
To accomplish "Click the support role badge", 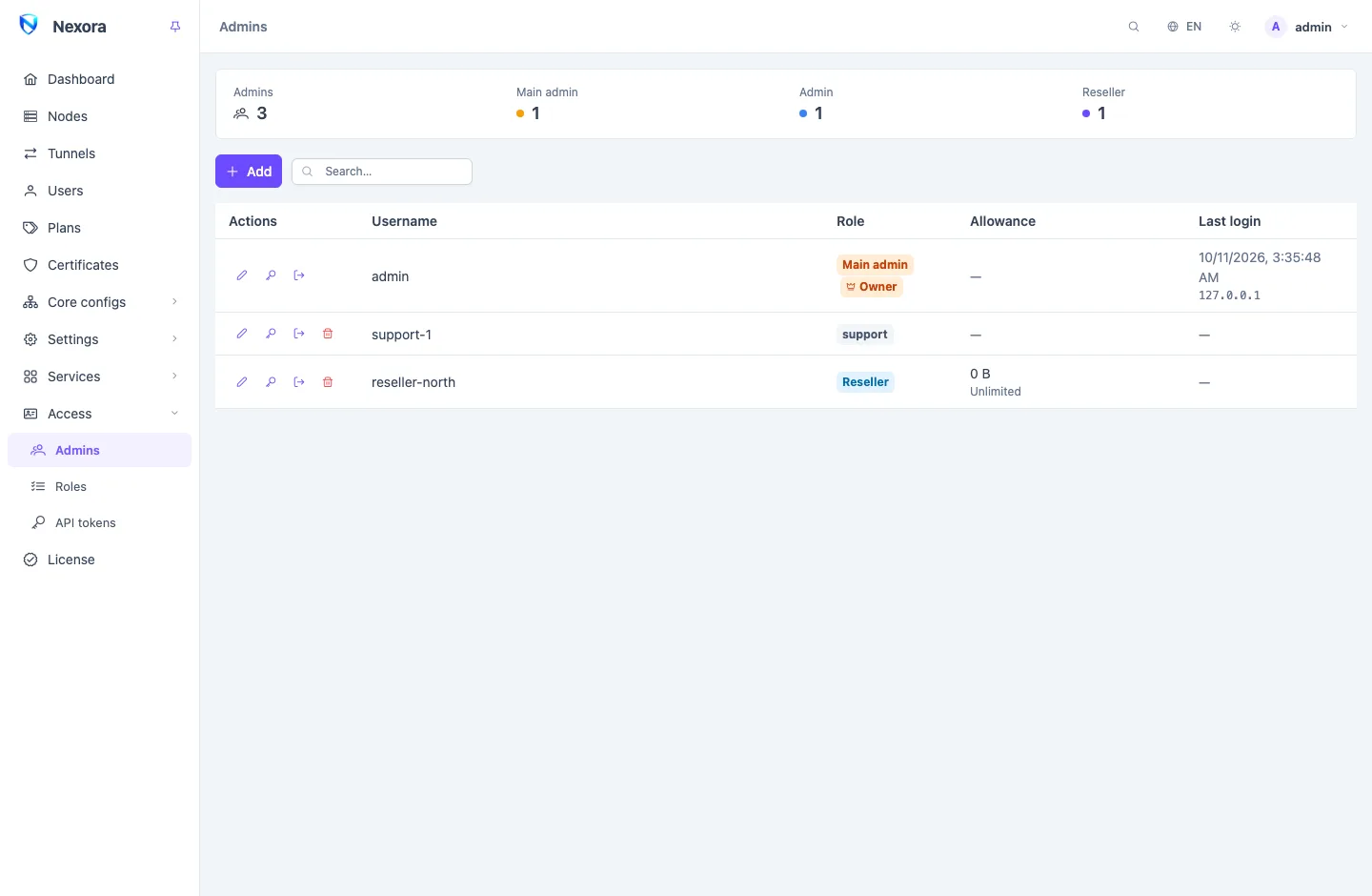I will [x=865, y=335].
